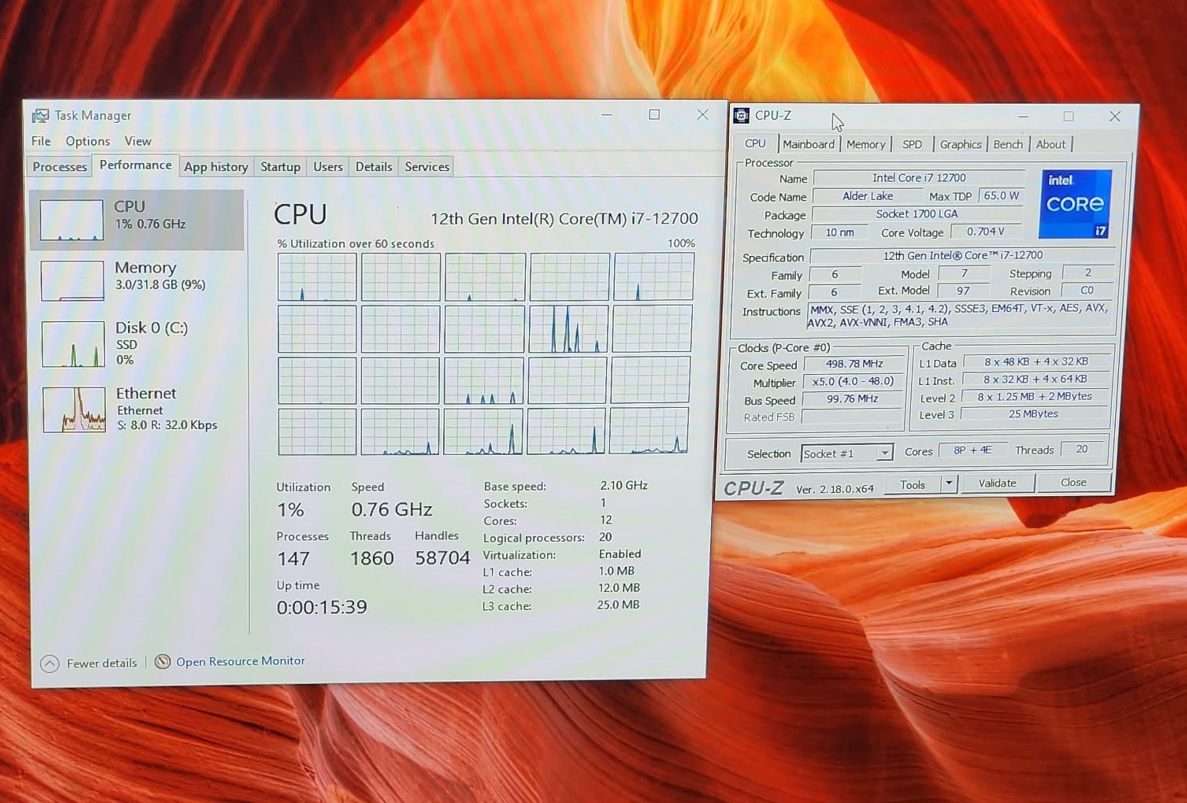
Task: Open the Socket #1 selection dropdown
Action: click(883, 454)
